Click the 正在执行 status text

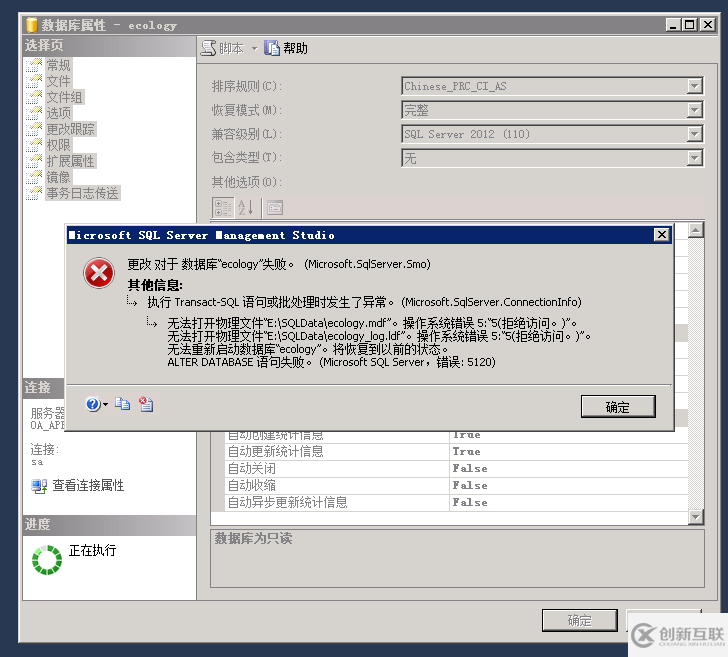click(92, 551)
